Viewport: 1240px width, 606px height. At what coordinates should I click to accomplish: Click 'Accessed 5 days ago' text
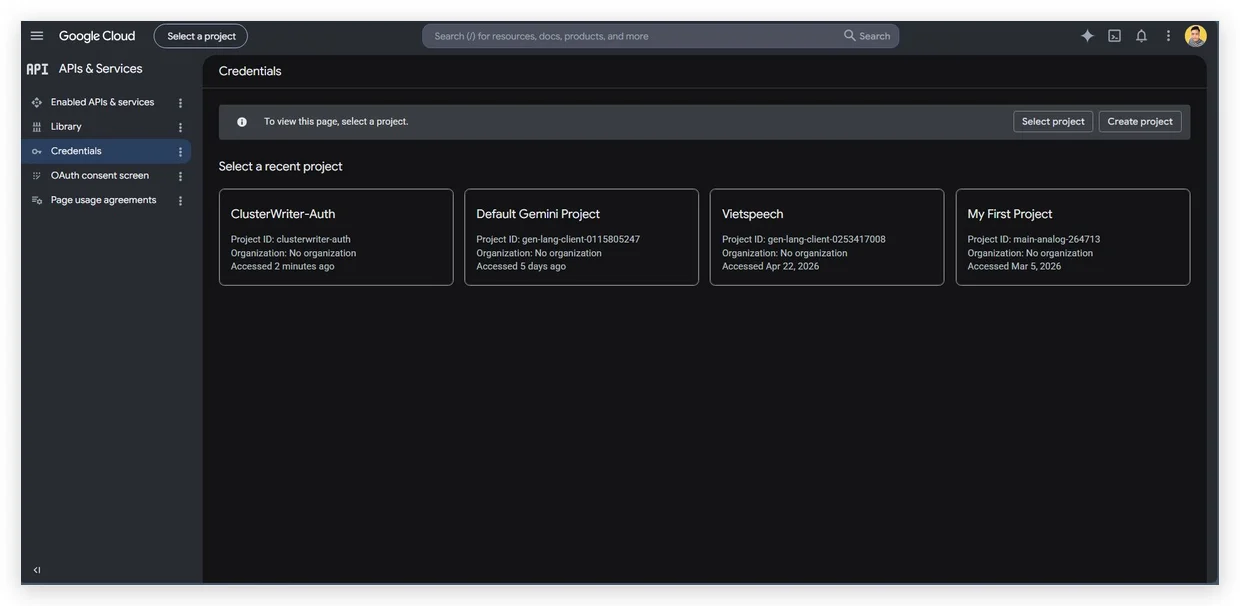tap(521, 267)
